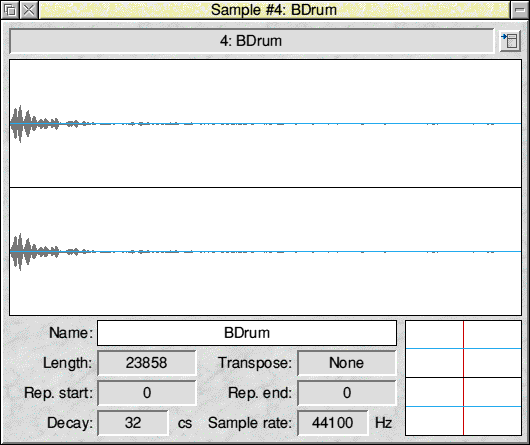Click the send-window-to-back icon
Image resolution: width=530 pixels, height=445 pixels.
coord(10,10)
